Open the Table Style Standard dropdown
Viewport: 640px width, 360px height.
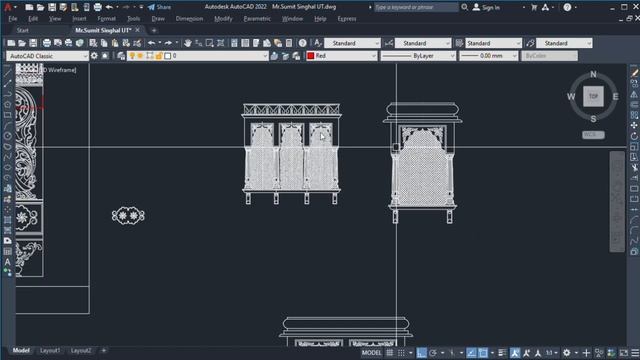493,43
